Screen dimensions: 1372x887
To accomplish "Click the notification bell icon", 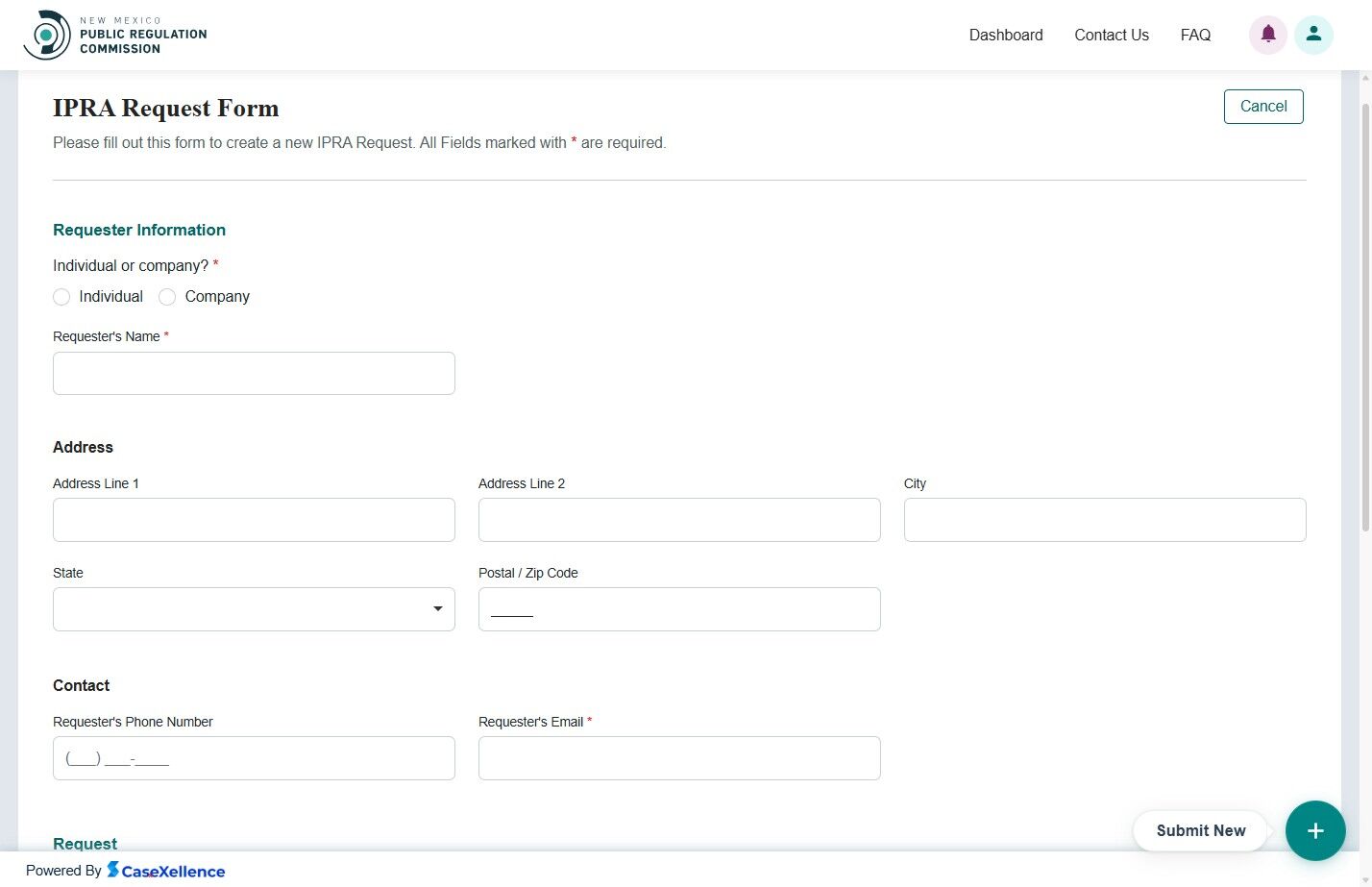I will 1267,34.
